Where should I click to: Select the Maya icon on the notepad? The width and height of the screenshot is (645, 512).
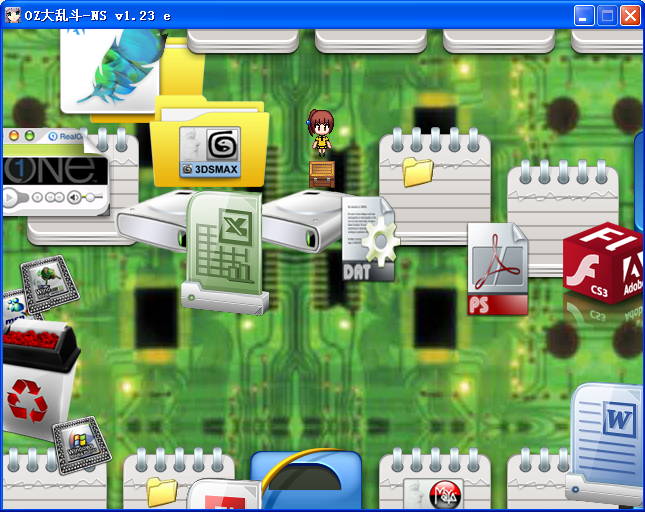(x=434, y=493)
